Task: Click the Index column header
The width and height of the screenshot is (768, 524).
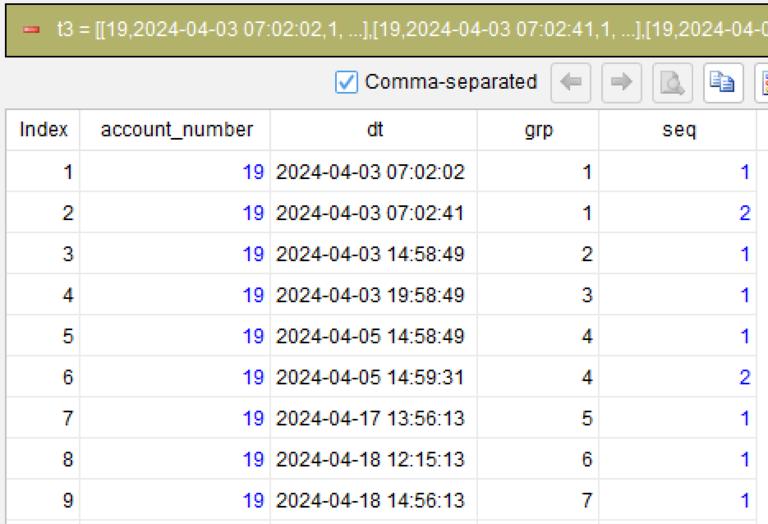Action: click(x=43, y=130)
